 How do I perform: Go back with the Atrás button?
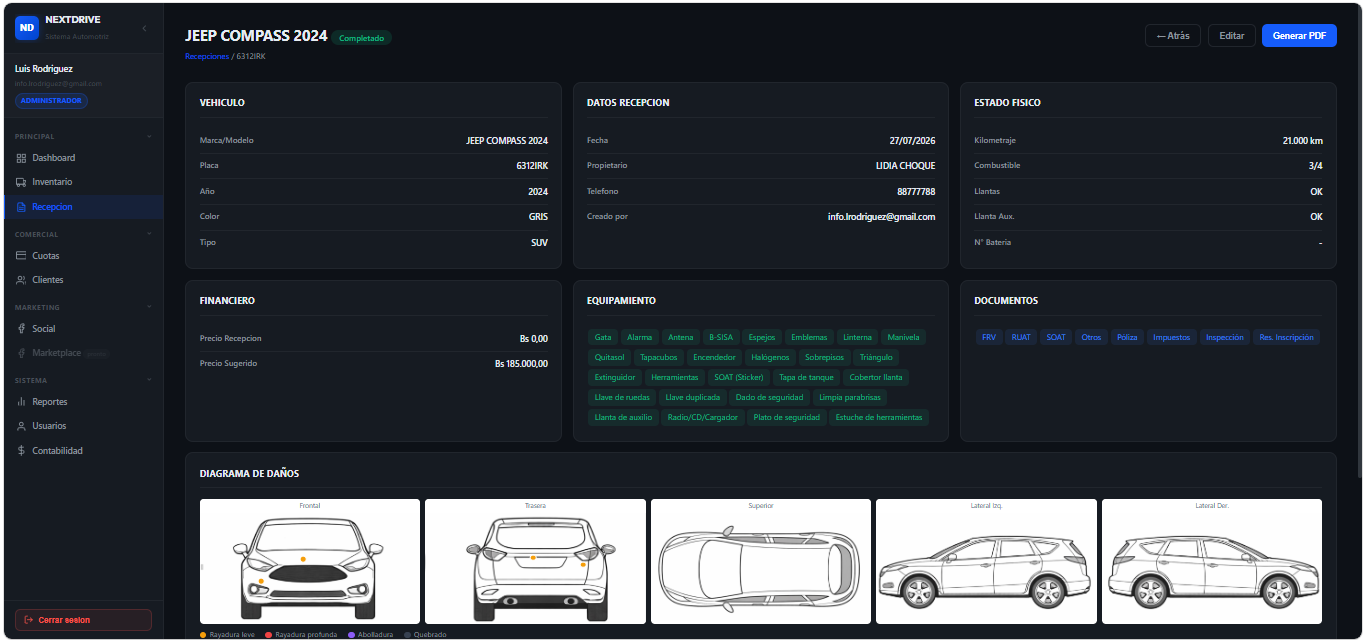1173,35
